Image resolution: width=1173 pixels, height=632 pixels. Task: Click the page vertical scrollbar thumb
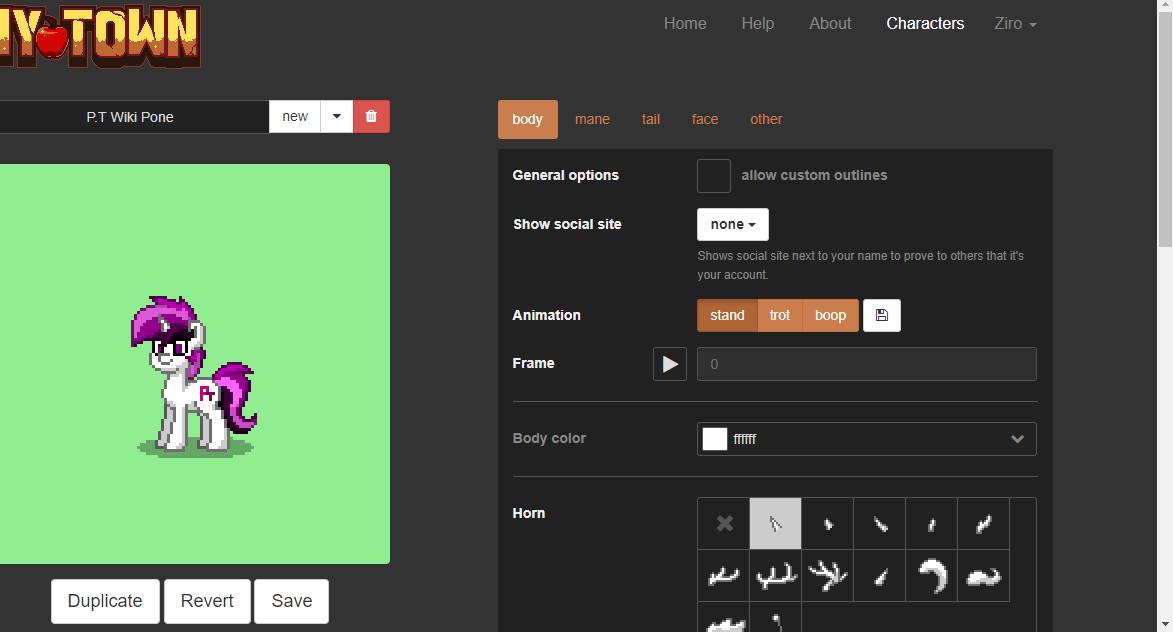point(1166,131)
